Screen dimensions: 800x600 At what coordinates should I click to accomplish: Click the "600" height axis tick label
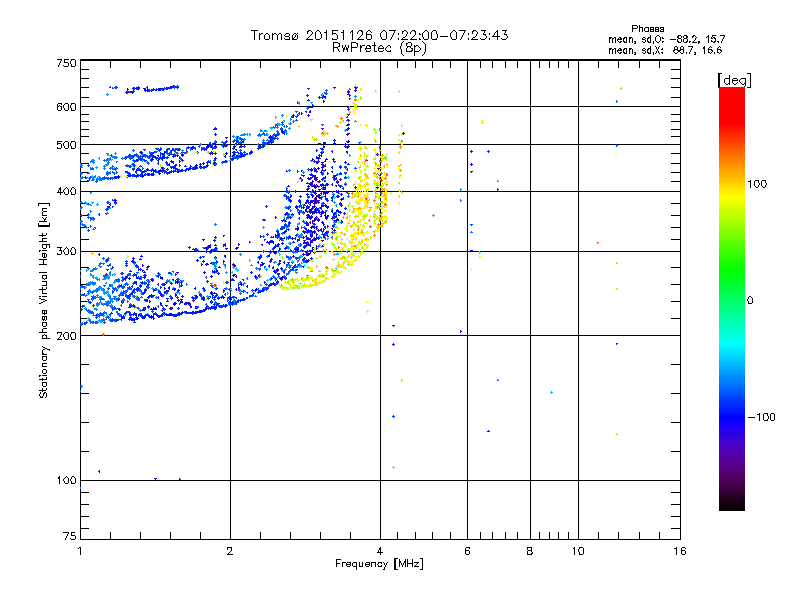(66, 107)
